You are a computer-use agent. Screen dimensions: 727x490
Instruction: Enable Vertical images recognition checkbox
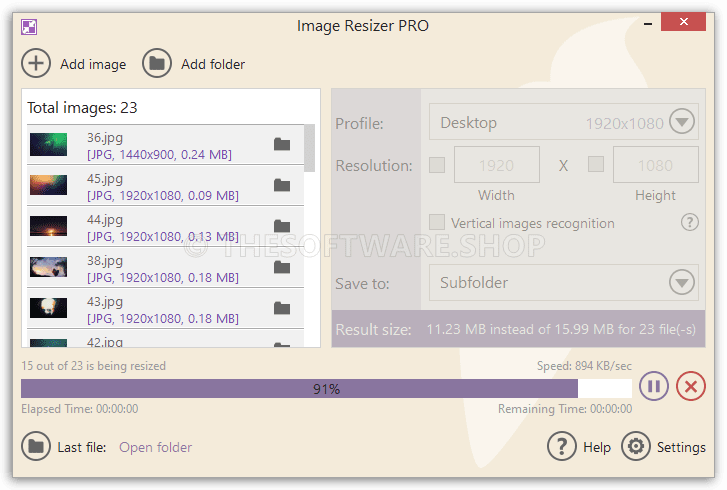click(x=437, y=222)
